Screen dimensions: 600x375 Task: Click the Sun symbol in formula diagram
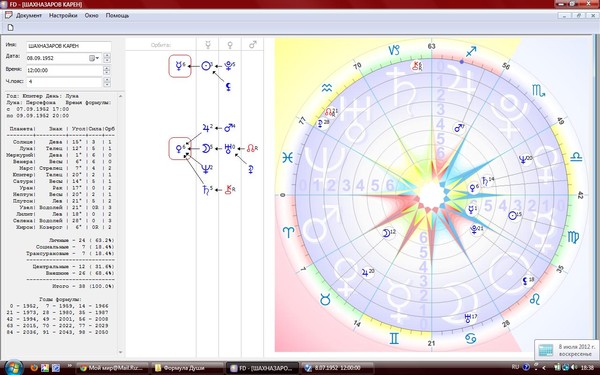pyautogui.click(x=207, y=66)
